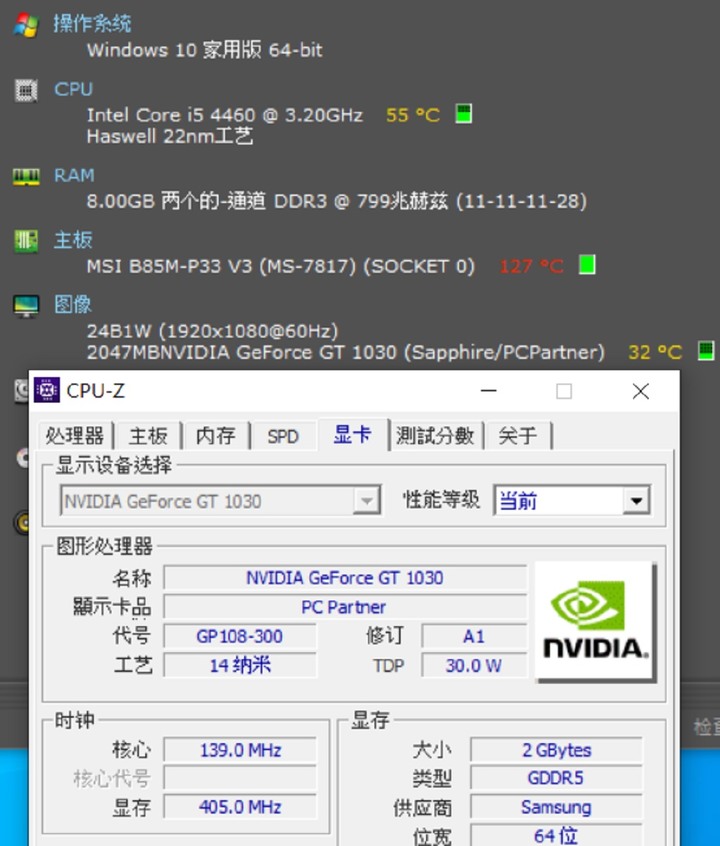Click the GPU temperature indicator next to 32 °C
This screenshot has width=720, height=846.
[706, 351]
